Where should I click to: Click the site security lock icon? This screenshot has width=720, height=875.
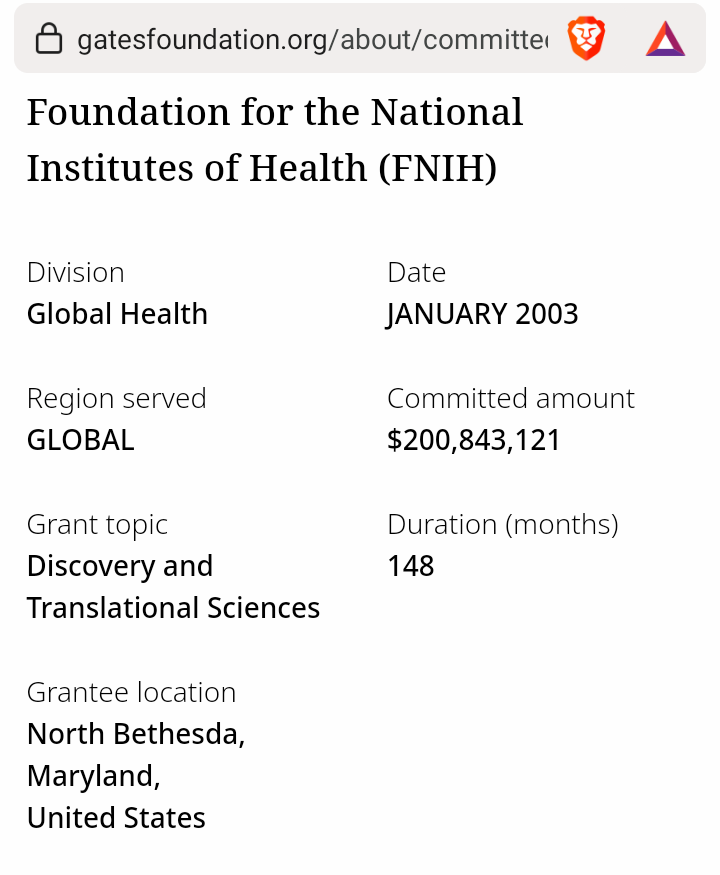48,40
